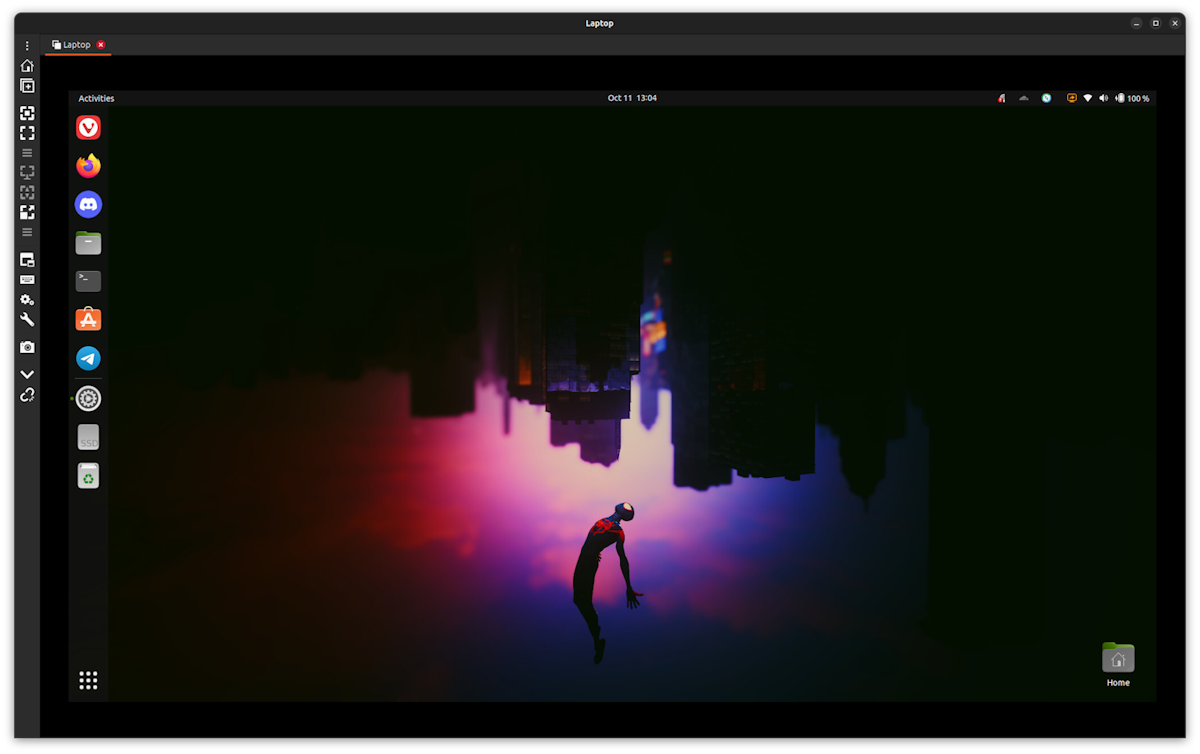The width and height of the screenshot is (1200, 754).
Task: Open the volume indicator in the top bar
Action: 1103,98
